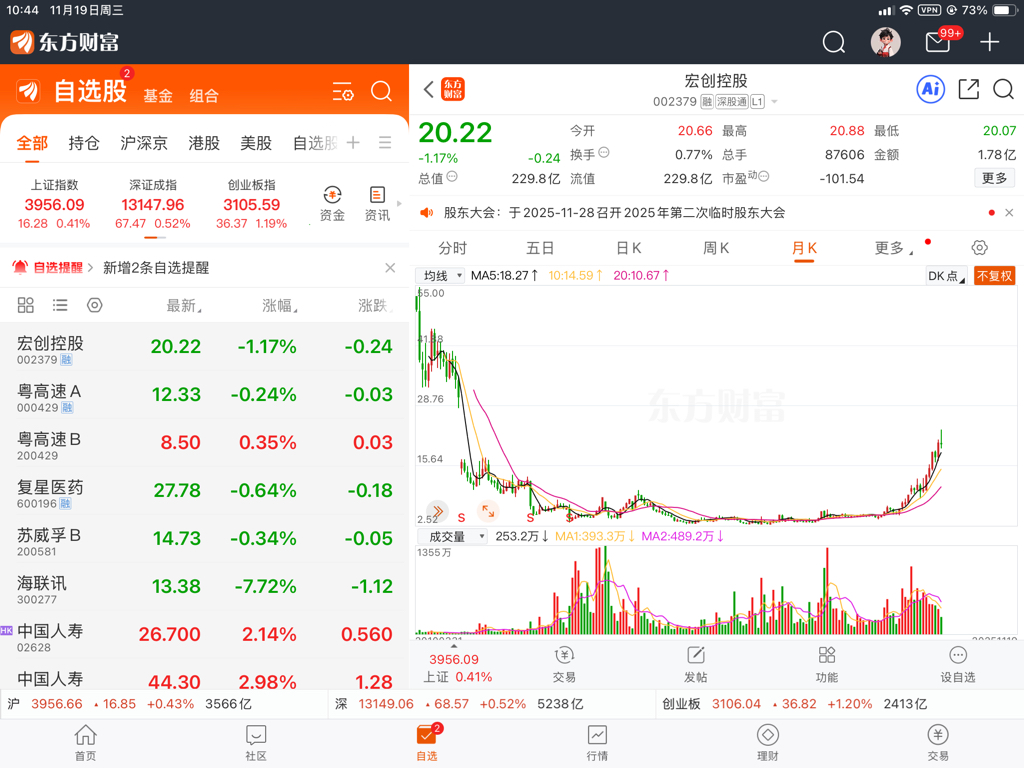
Task: Tap the plus icon in header
Action: [x=989, y=42]
